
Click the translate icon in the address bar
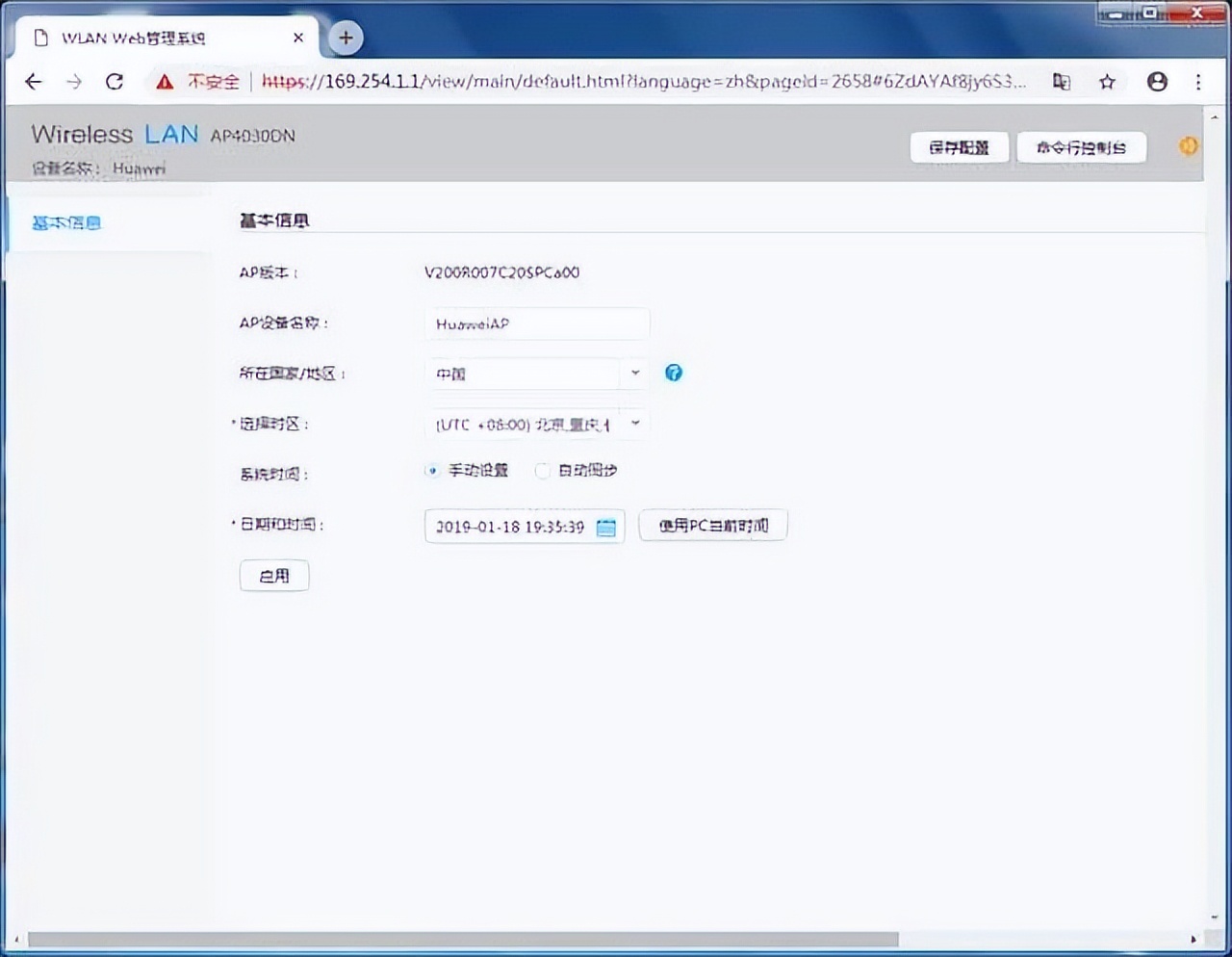[x=1062, y=82]
